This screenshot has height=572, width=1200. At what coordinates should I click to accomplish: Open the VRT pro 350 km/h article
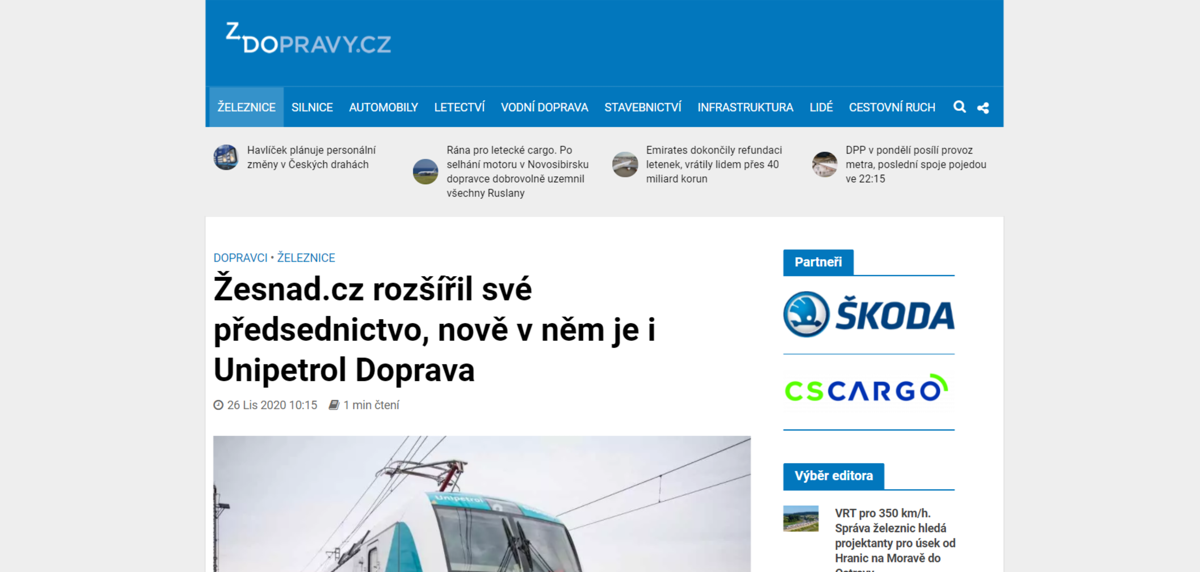(x=895, y=540)
